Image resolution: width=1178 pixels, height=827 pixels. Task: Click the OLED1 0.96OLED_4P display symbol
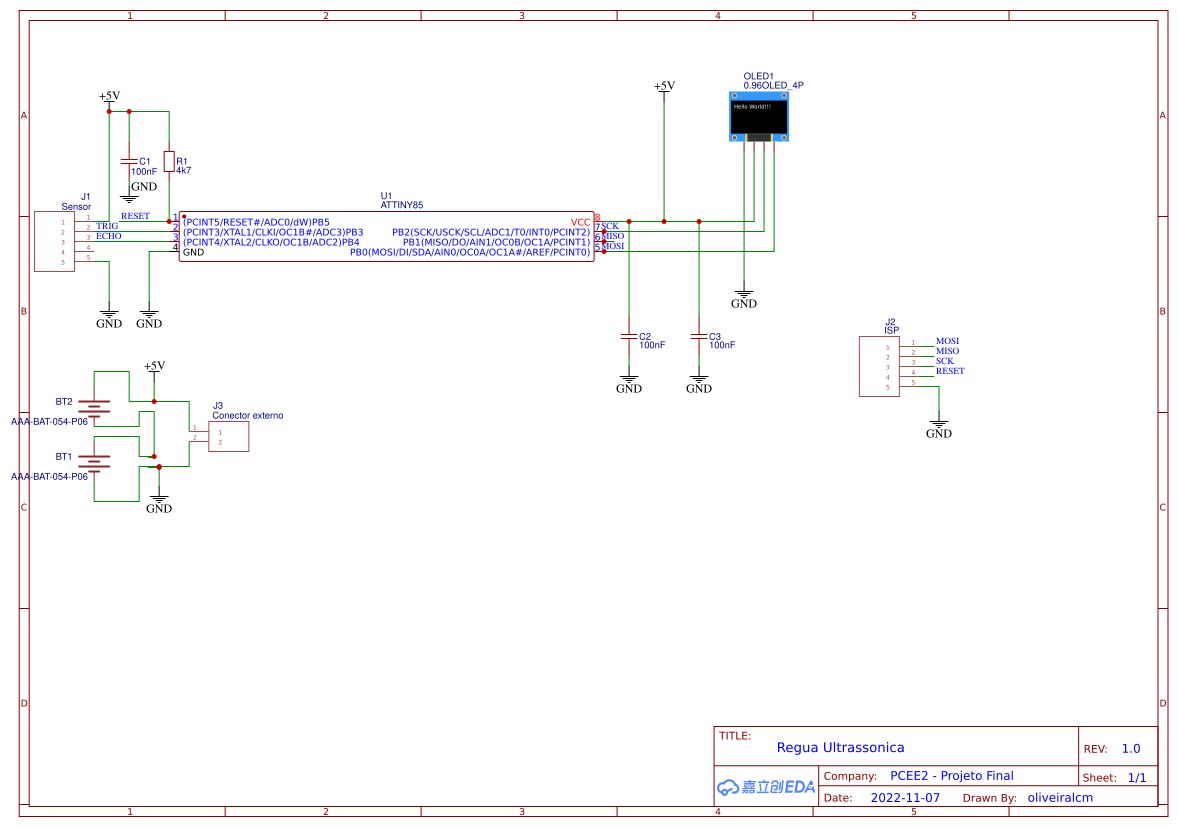click(758, 114)
